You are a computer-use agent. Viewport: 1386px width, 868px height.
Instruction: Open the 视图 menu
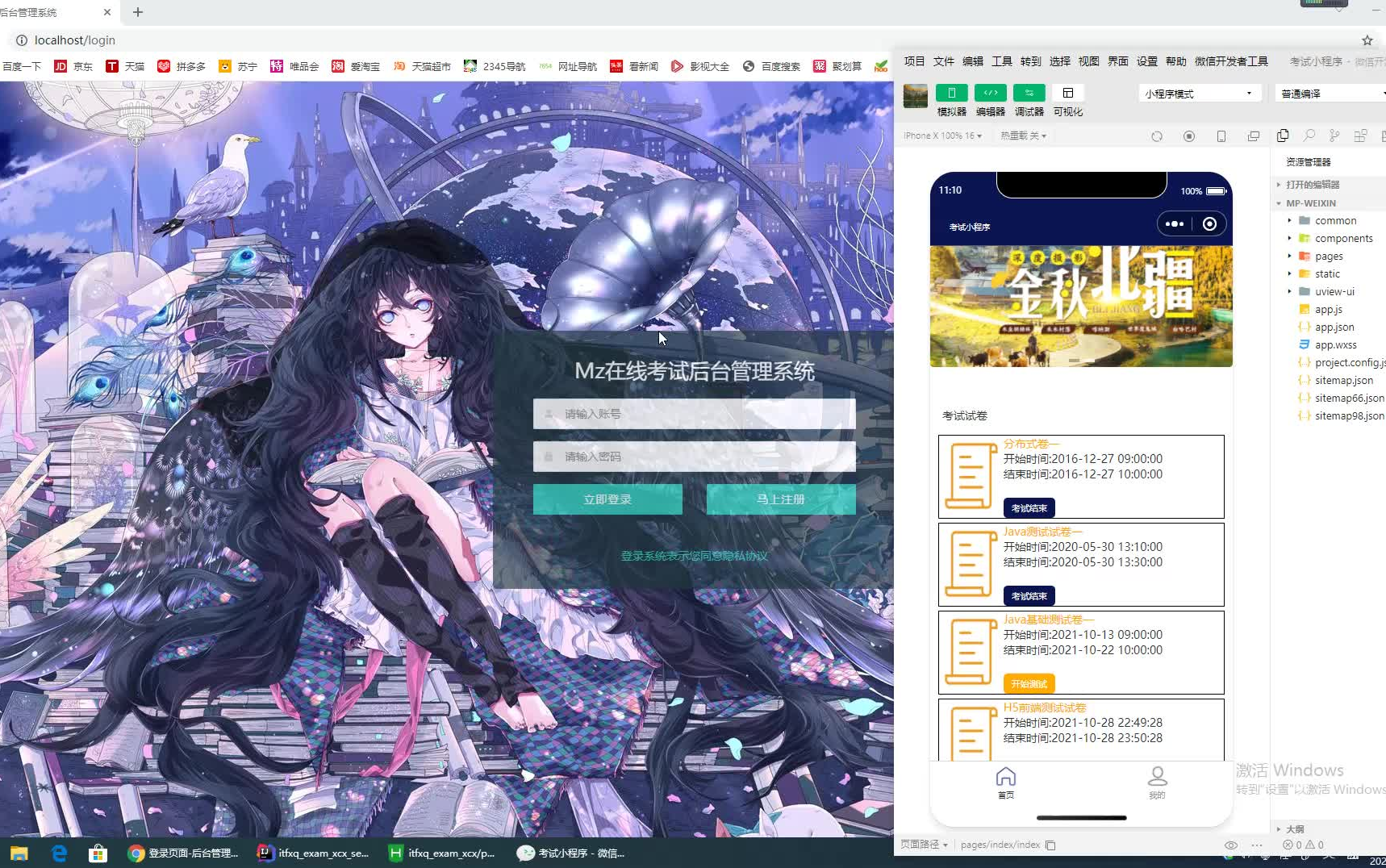(1088, 61)
